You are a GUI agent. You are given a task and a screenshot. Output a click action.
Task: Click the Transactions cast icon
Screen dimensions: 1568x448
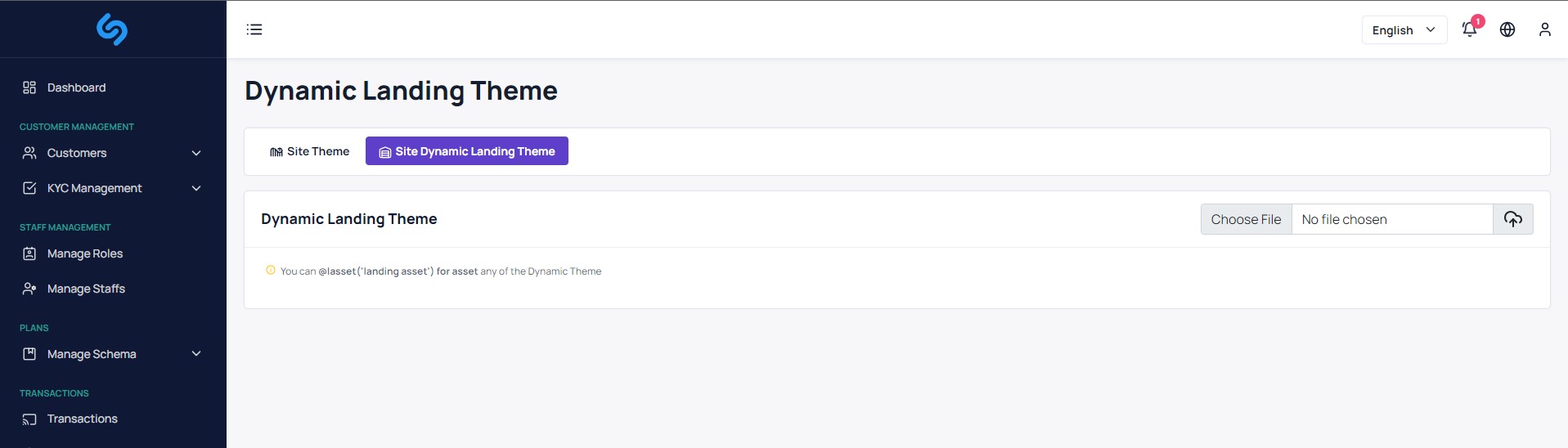coord(29,419)
